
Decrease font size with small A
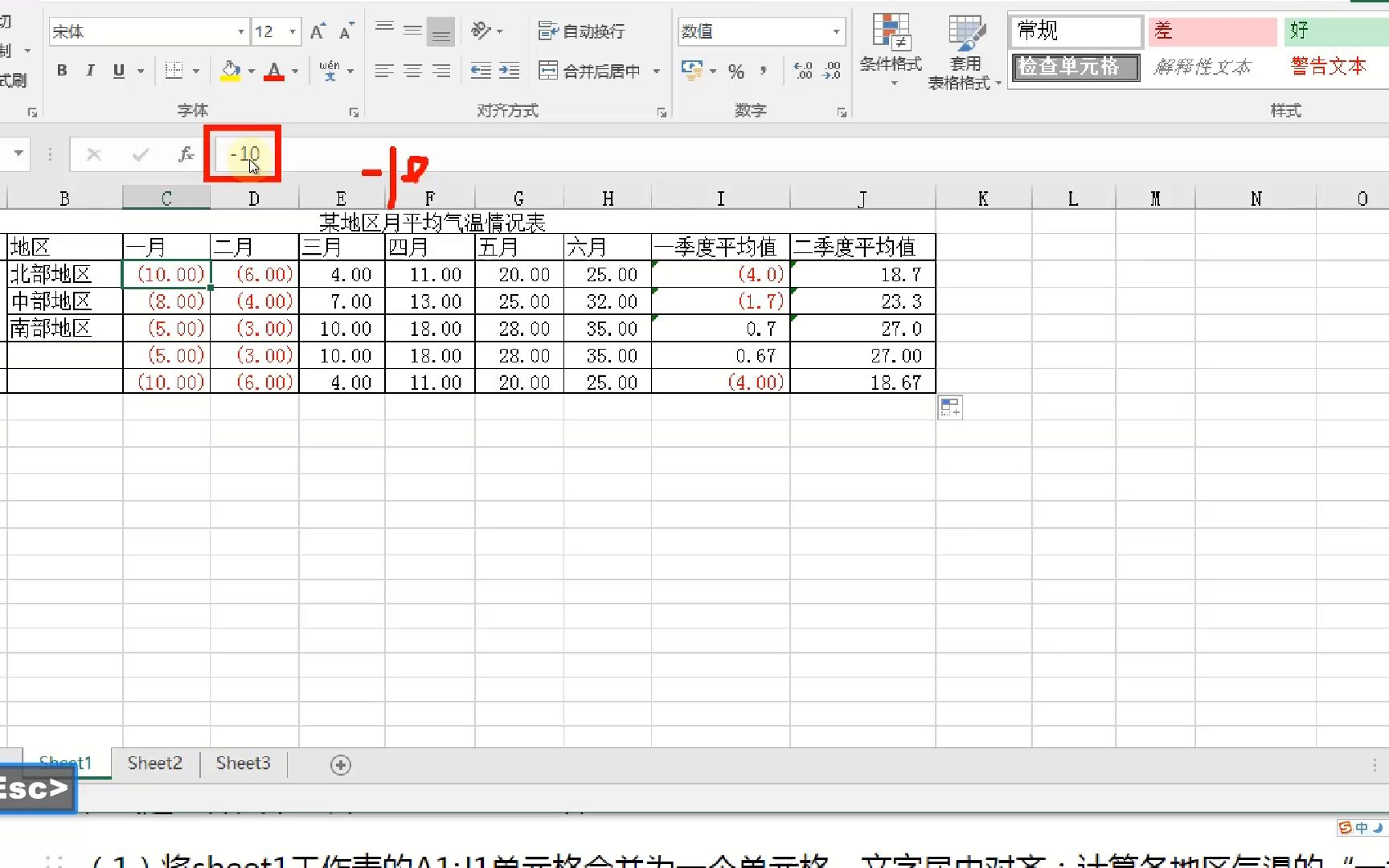(346, 31)
